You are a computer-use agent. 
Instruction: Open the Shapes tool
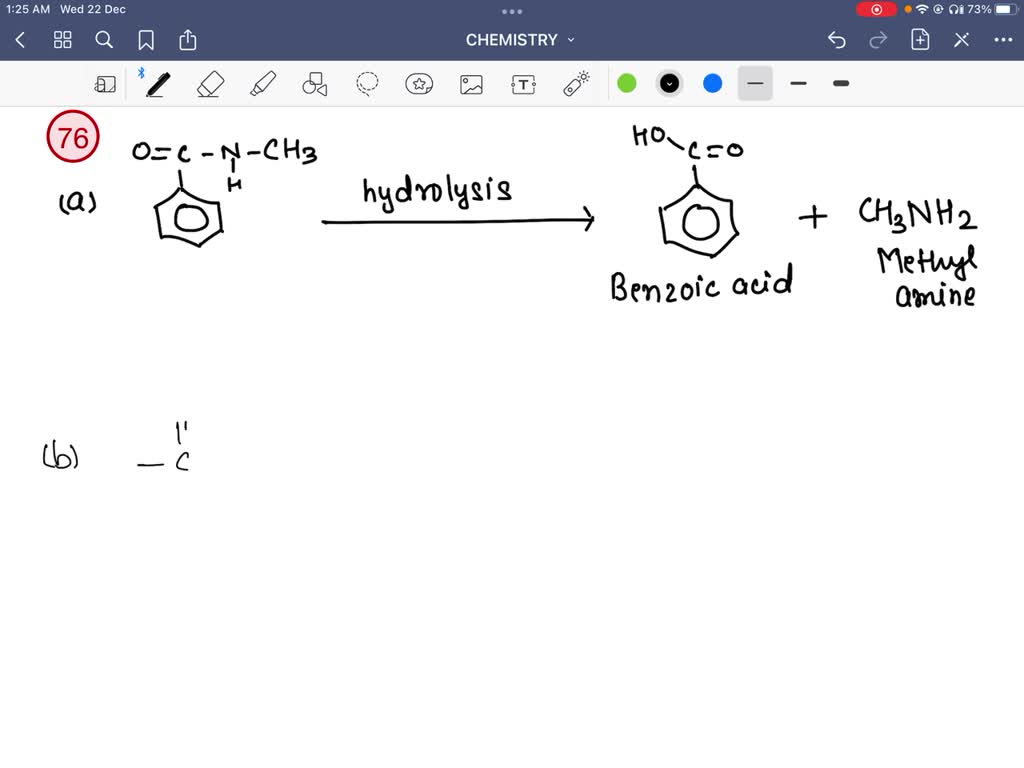pos(314,84)
